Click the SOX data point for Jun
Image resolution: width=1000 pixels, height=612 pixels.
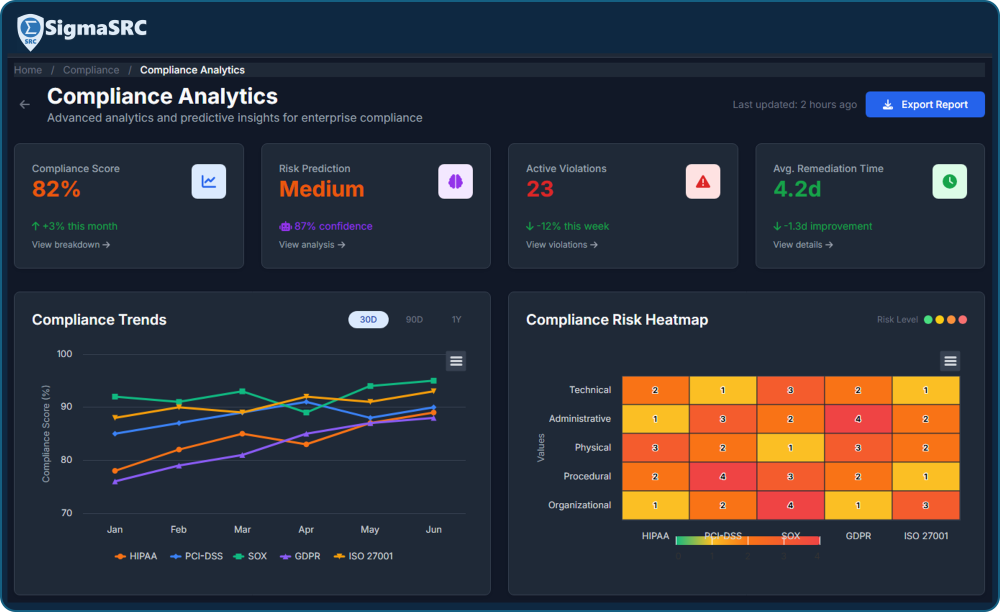pyautogui.click(x=434, y=381)
